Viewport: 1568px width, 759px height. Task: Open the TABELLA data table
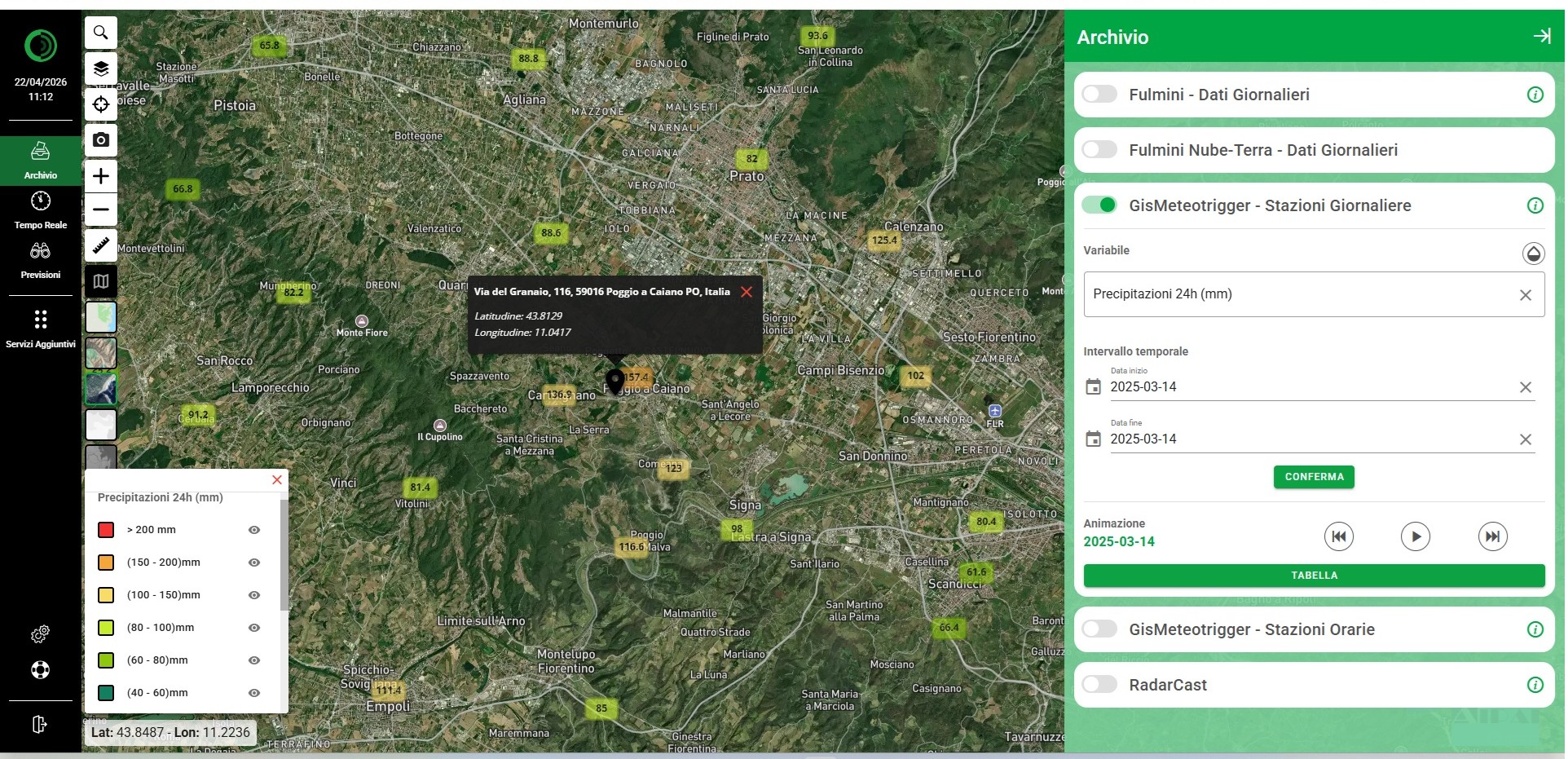[x=1313, y=576]
